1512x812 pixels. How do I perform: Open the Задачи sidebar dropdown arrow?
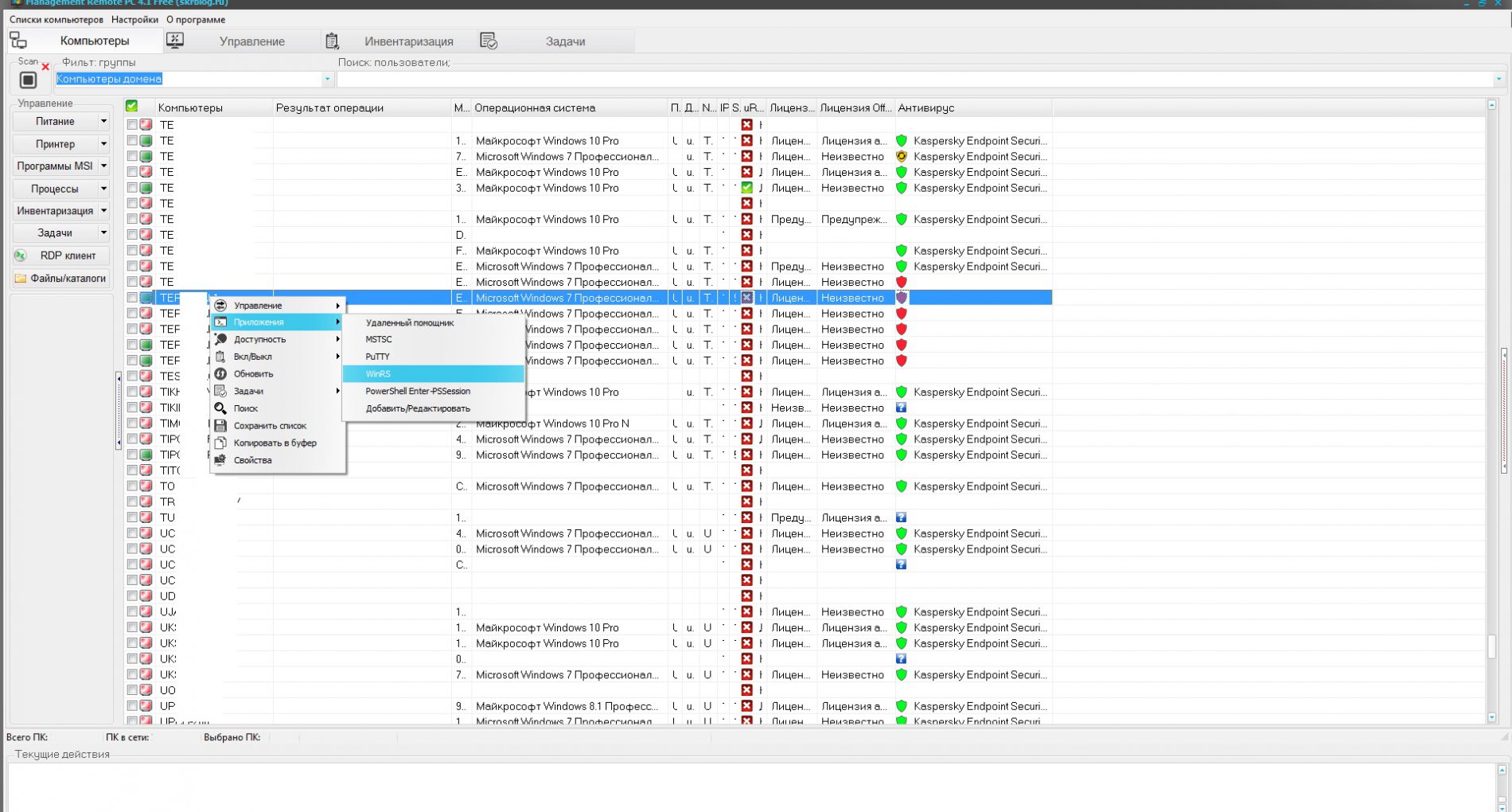click(x=103, y=233)
